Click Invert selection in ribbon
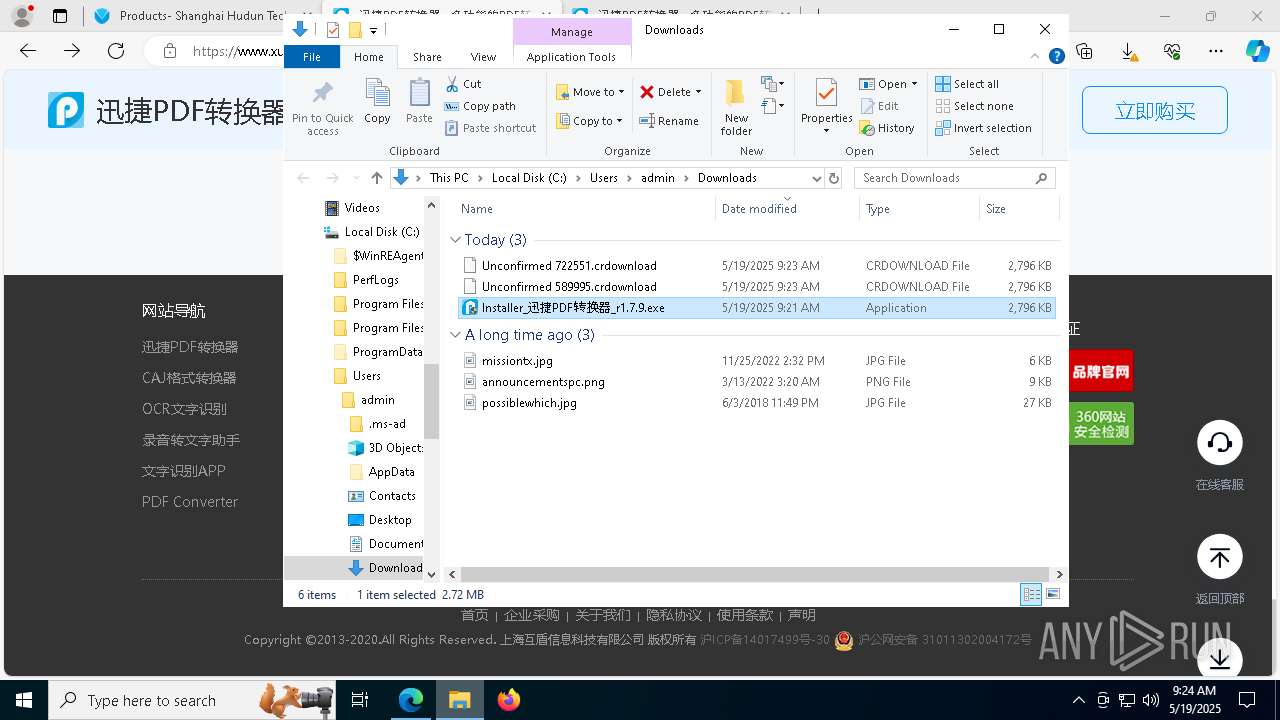Viewport: 1280px width, 720px height. 983,128
